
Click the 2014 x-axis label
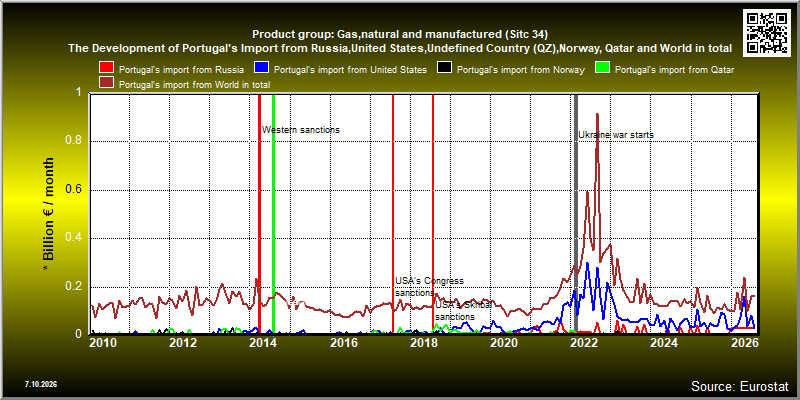(264, 342)
